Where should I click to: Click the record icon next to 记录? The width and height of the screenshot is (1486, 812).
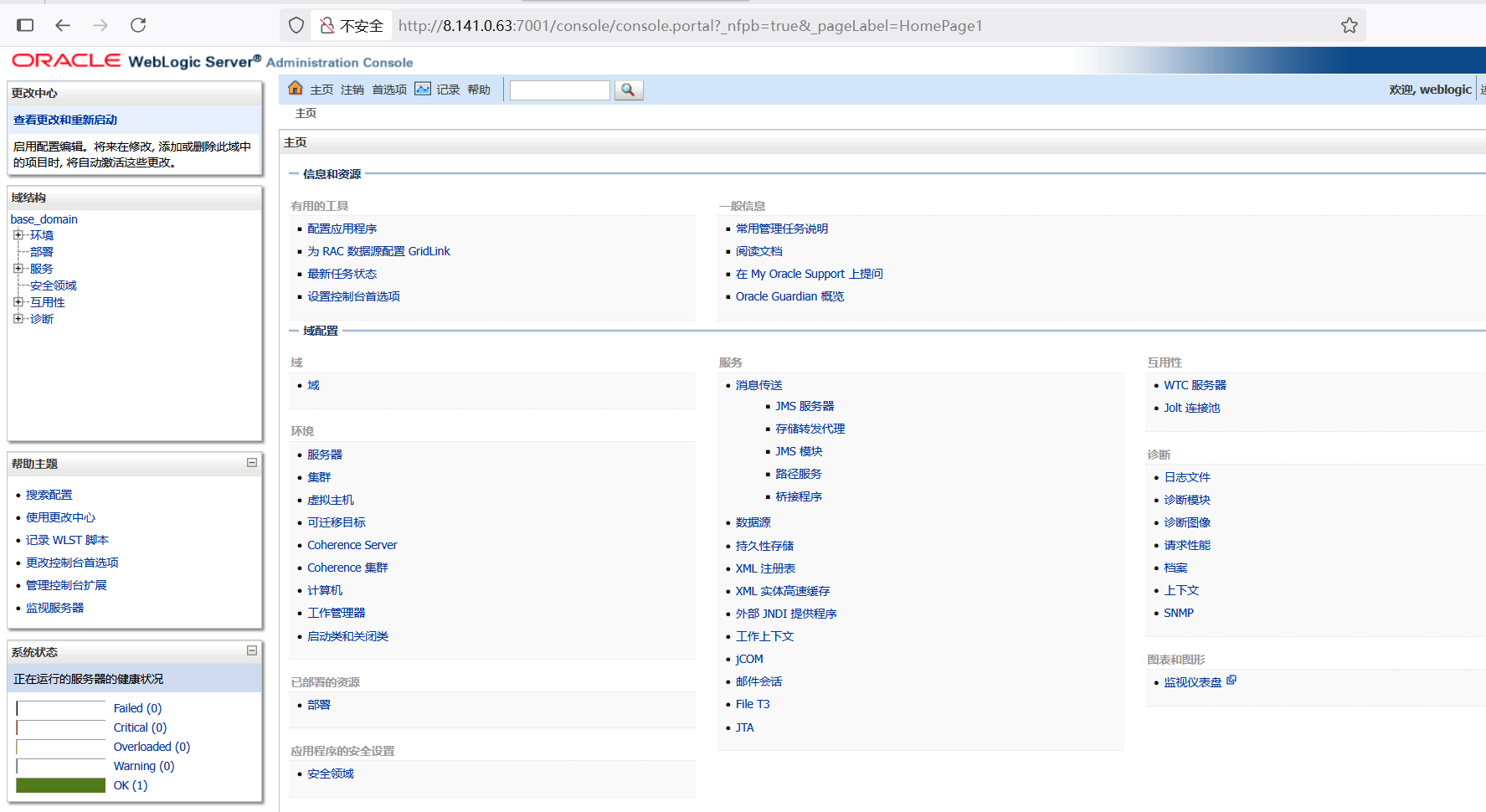click(x=423, y=89)
